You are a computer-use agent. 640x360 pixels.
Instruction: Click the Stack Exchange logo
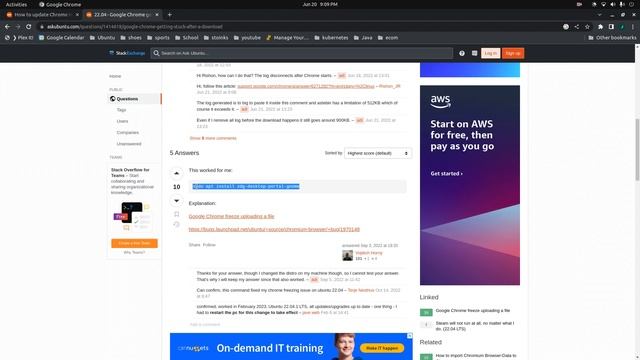[127, 53]
